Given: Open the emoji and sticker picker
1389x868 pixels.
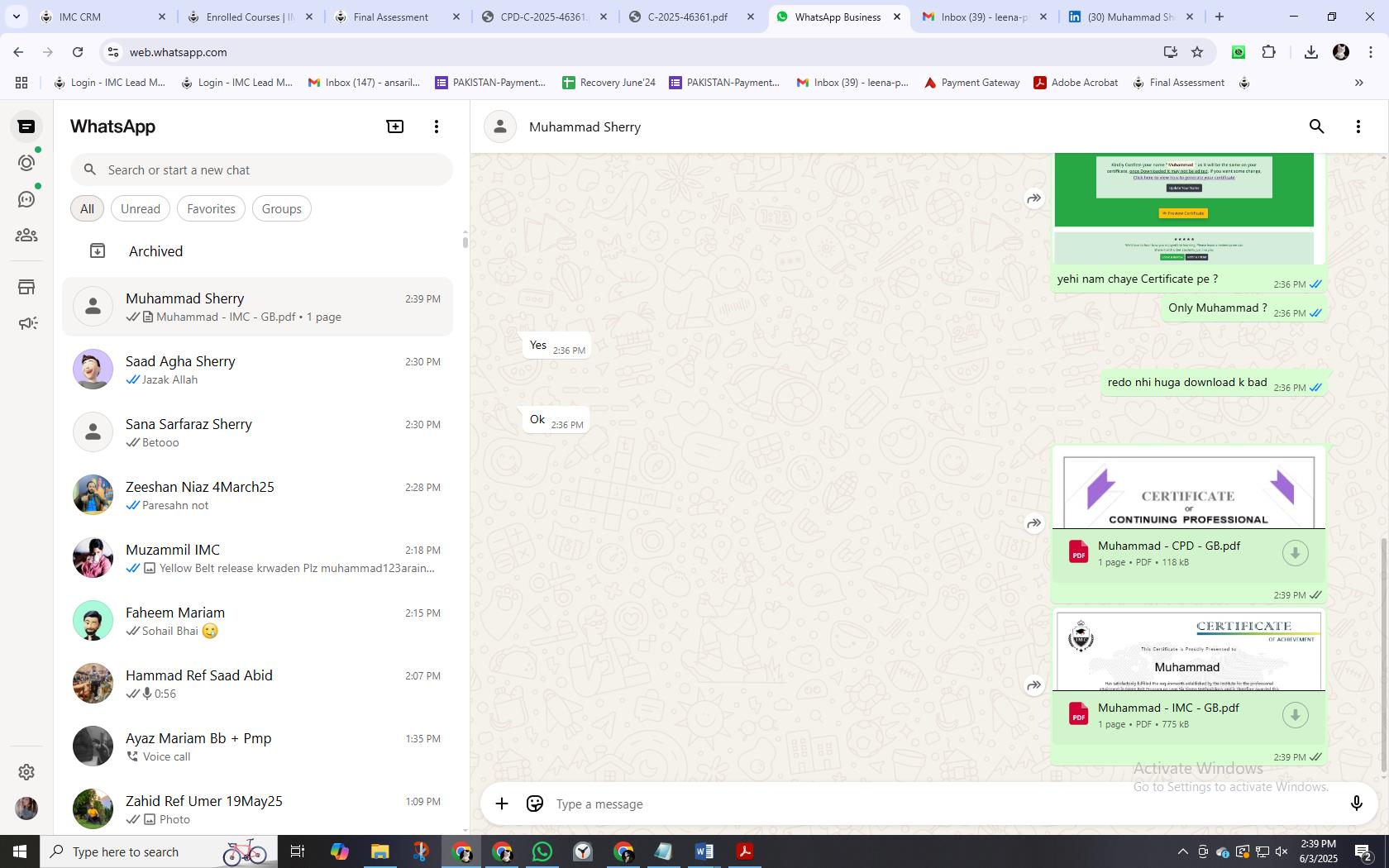Looking at the screenshot, I should [x=535, y=804].
